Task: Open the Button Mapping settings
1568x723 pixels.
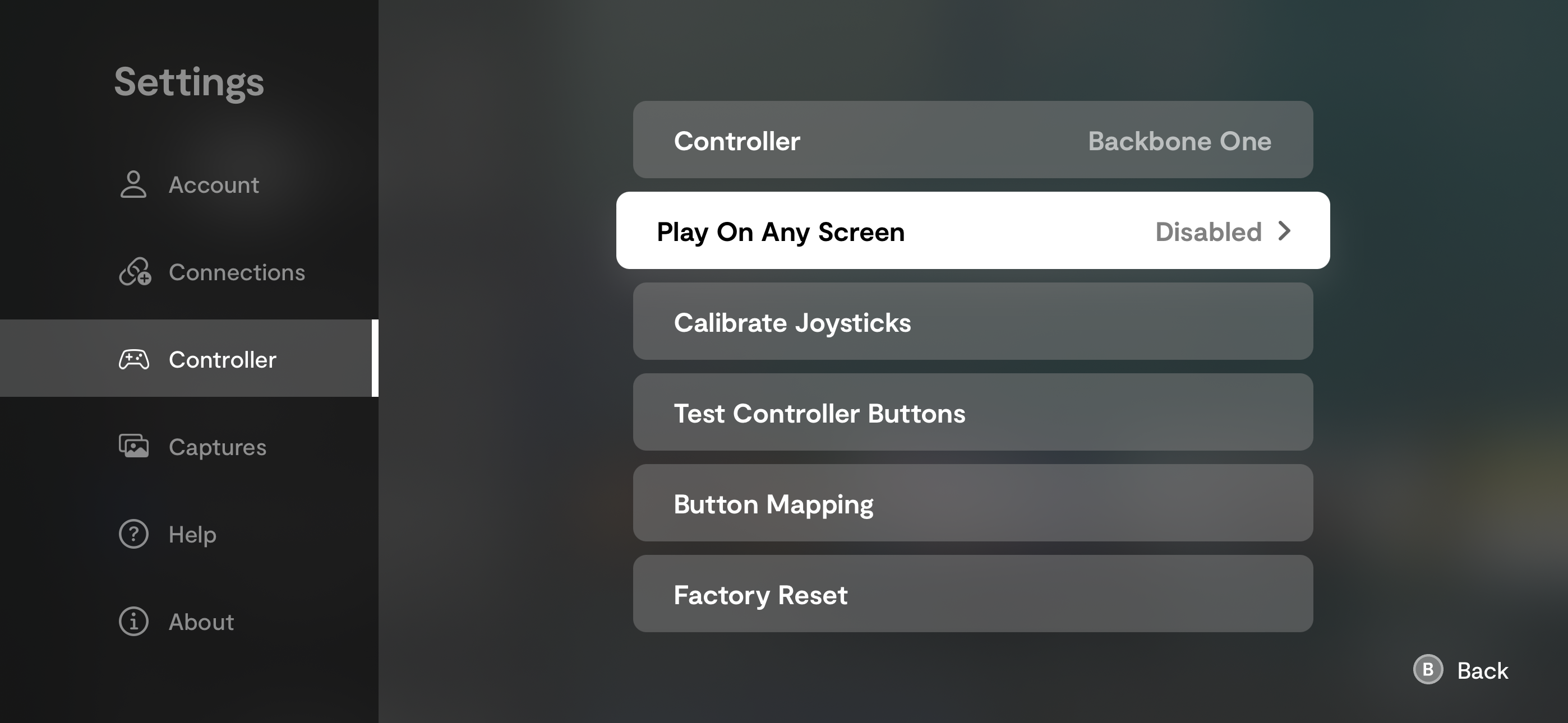Action: 972,503
